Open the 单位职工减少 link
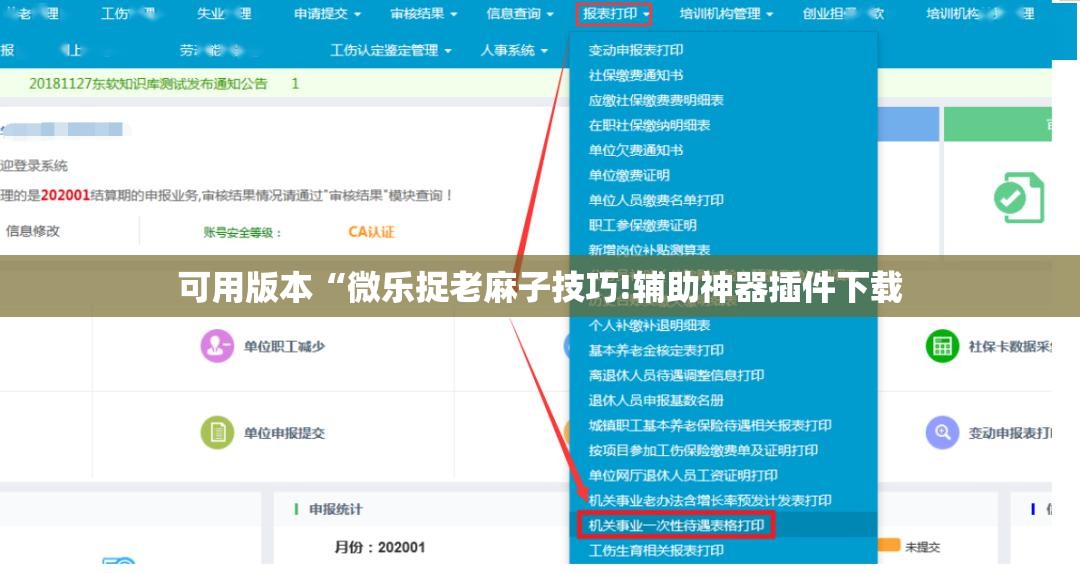The image size is (1080, 573). click(x=284, y=346)
